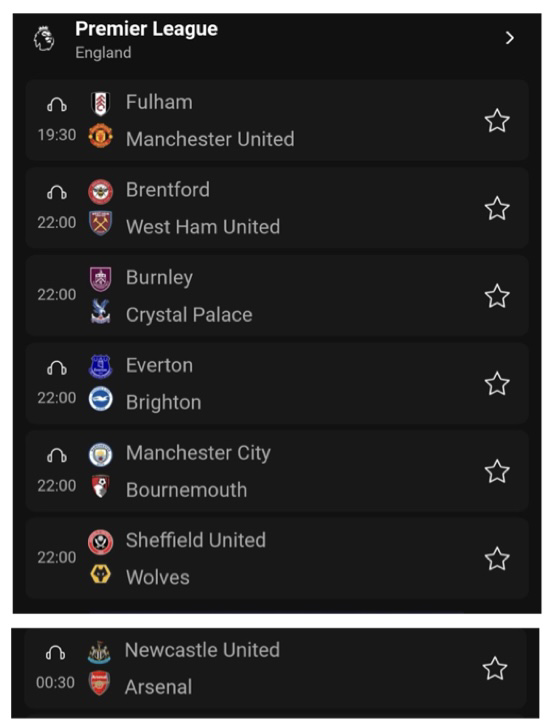The height and width of the screenshot is (725, 551).
Task: Select the headphones icon for Newcastle vs Arsenal
Action: click(x=55, y=653)
